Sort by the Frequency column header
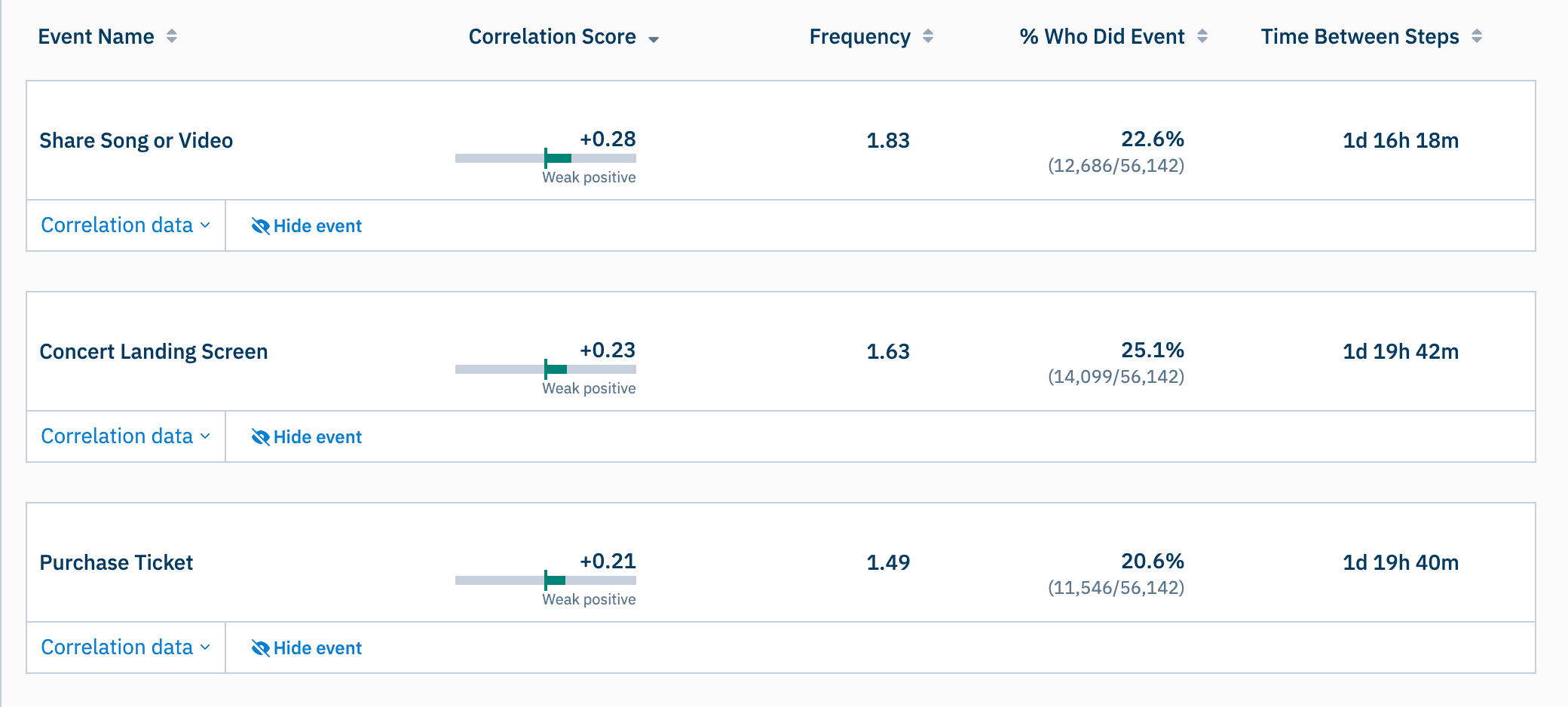 coord(859,35)
